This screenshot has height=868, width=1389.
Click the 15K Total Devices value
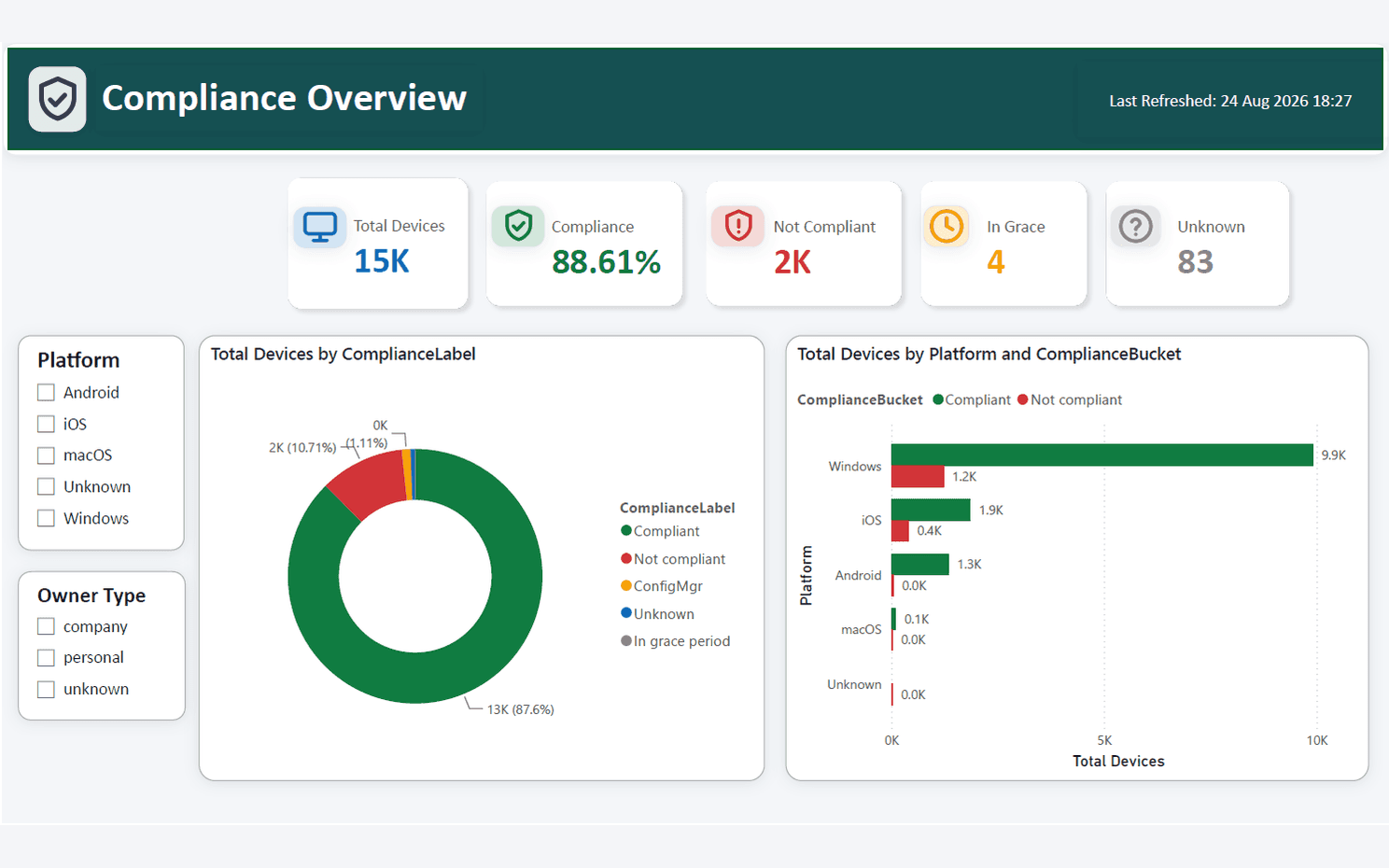(x=382, y=261)
